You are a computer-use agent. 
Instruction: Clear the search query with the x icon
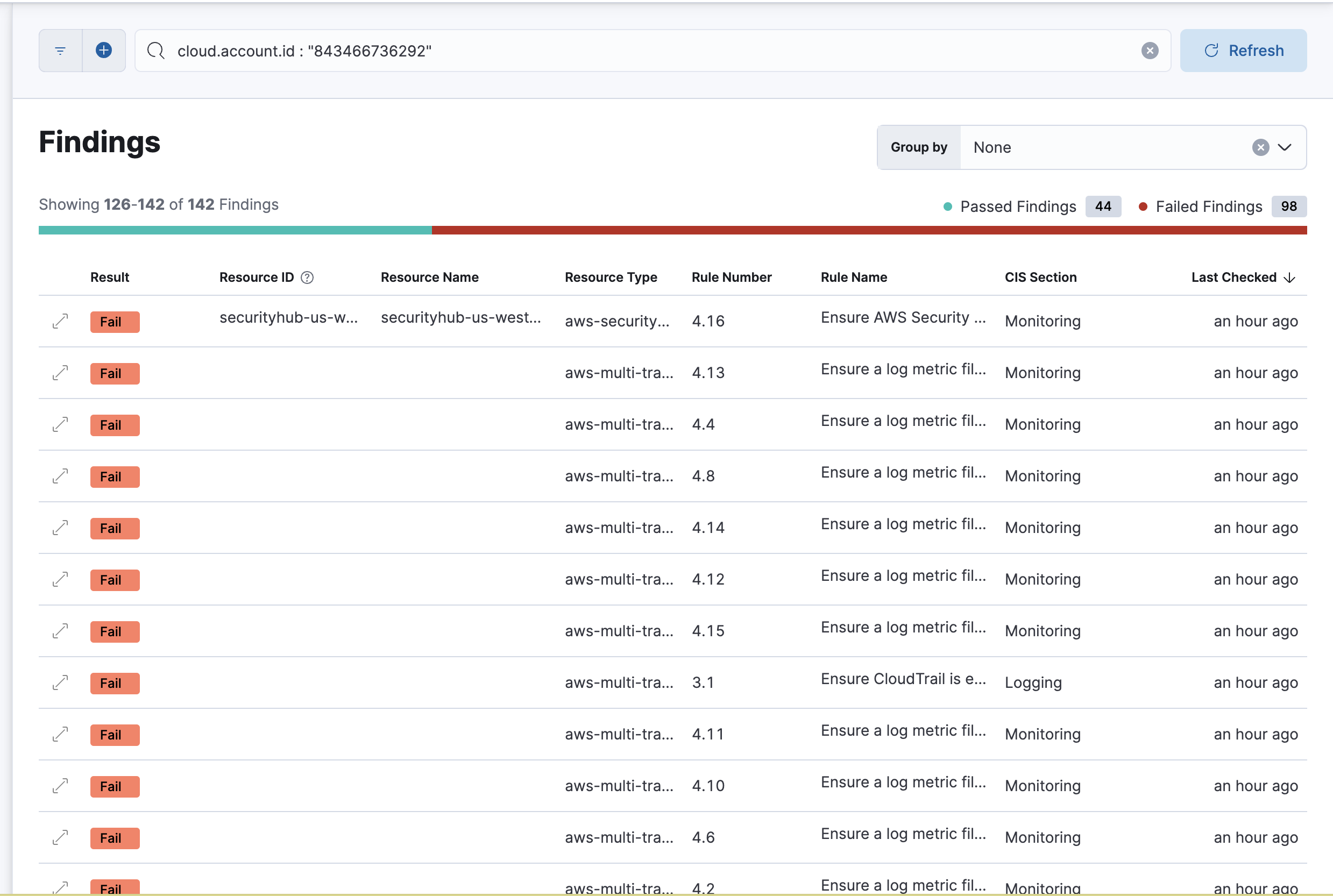1150,51
